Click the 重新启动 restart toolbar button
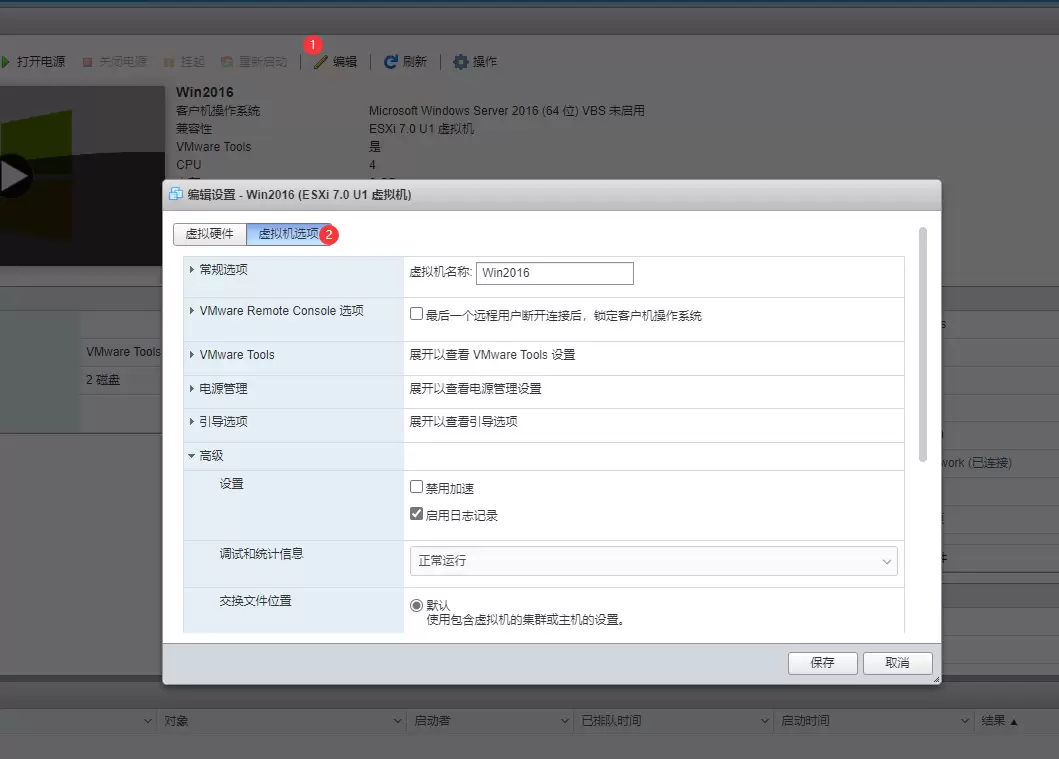 [254, 62]
